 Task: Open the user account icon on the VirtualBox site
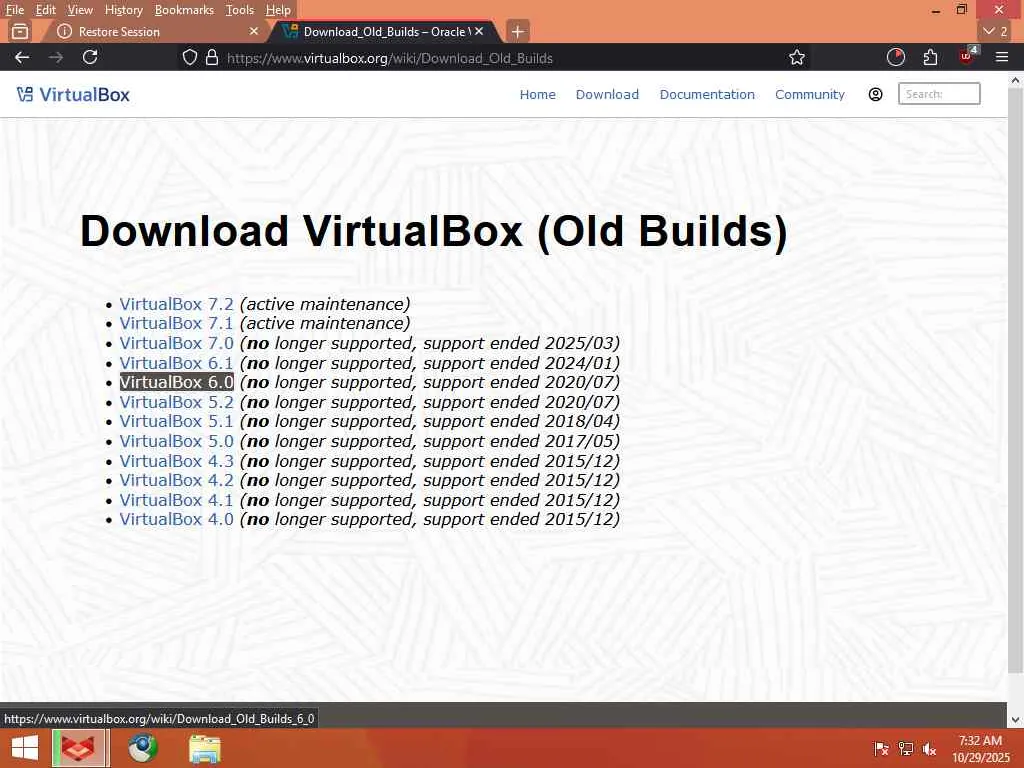[876, 94]
